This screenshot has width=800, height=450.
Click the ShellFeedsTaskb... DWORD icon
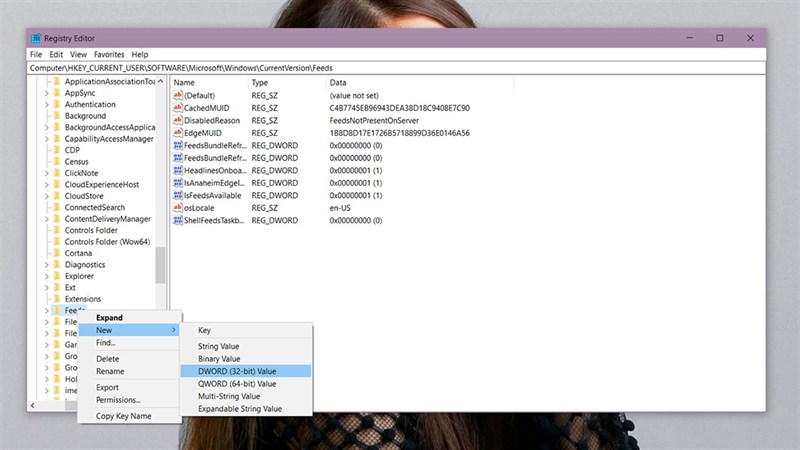pos(178,220)
